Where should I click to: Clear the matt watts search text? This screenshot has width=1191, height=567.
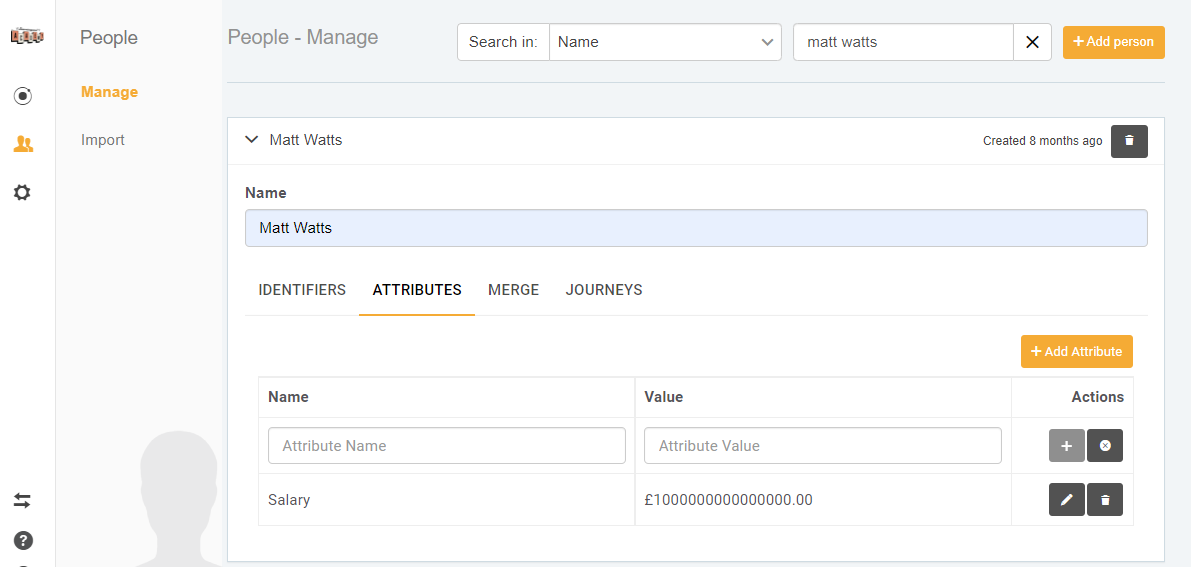coord(1032,42)
